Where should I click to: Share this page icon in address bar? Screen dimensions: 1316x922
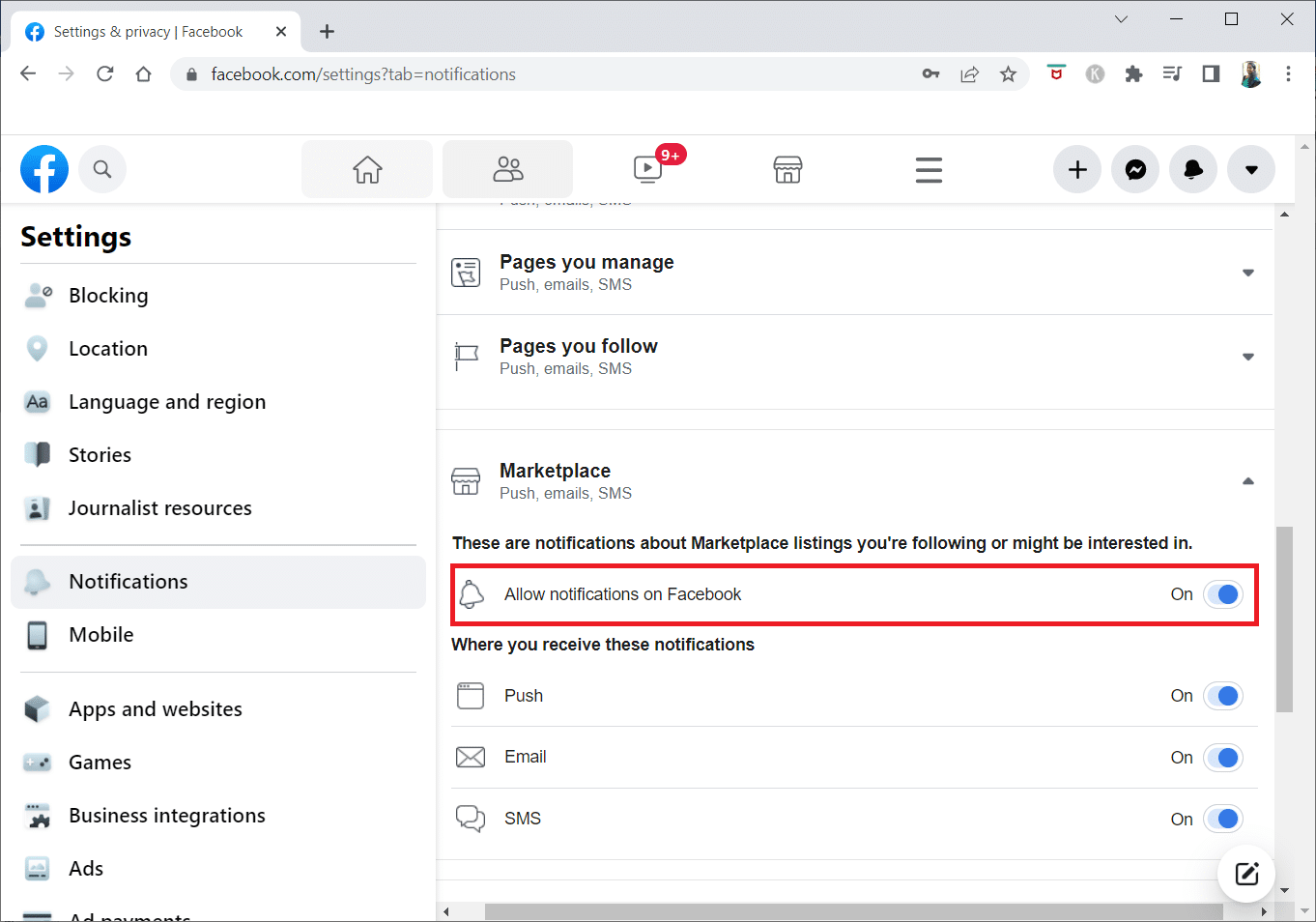(x=969, y=74)
